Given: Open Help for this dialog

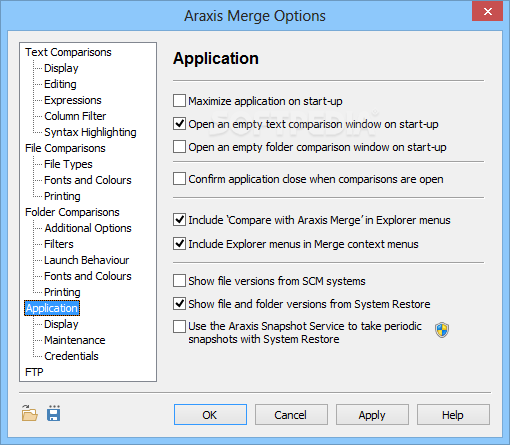Looking at the screenshot, I should (x=453, y=415).
